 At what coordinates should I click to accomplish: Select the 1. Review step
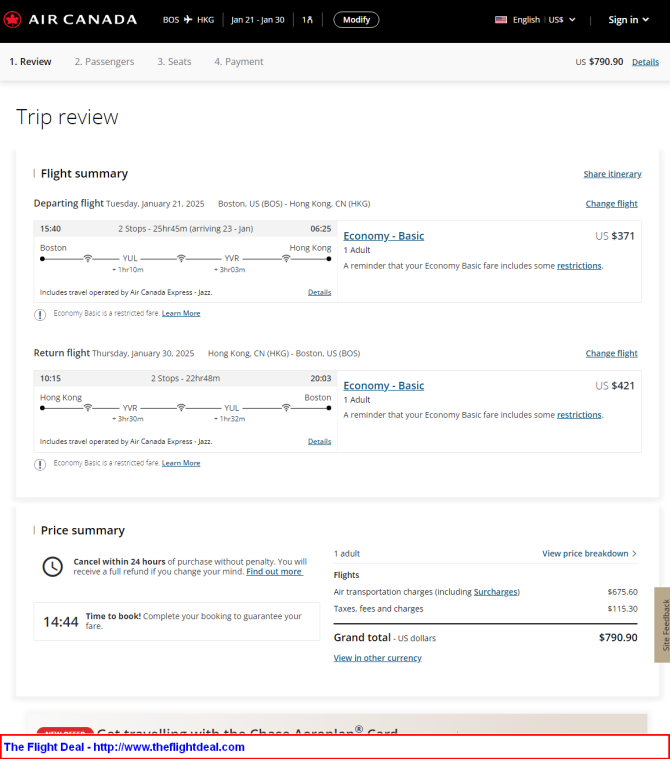point(30,61)
